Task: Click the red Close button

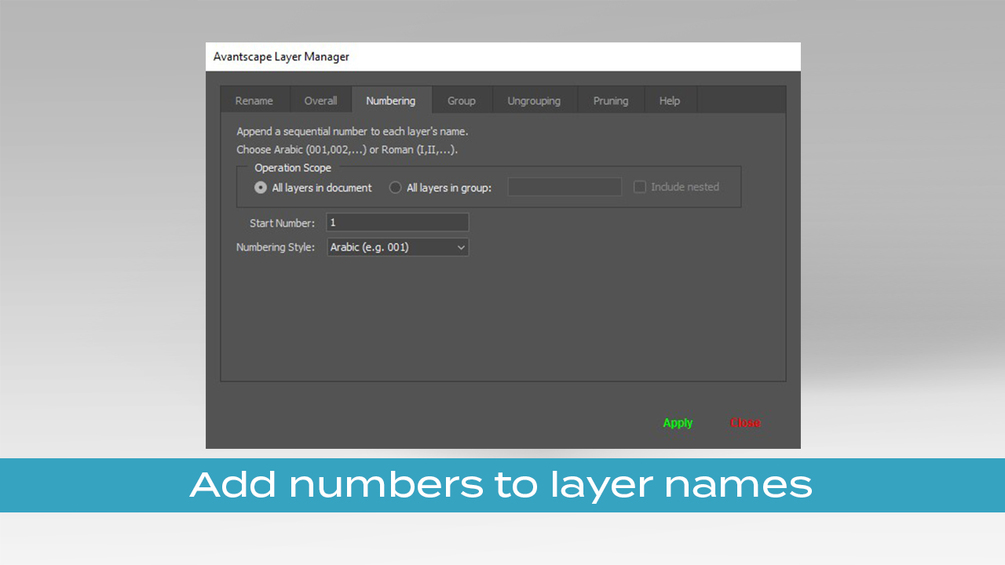Action: [745, 423]
